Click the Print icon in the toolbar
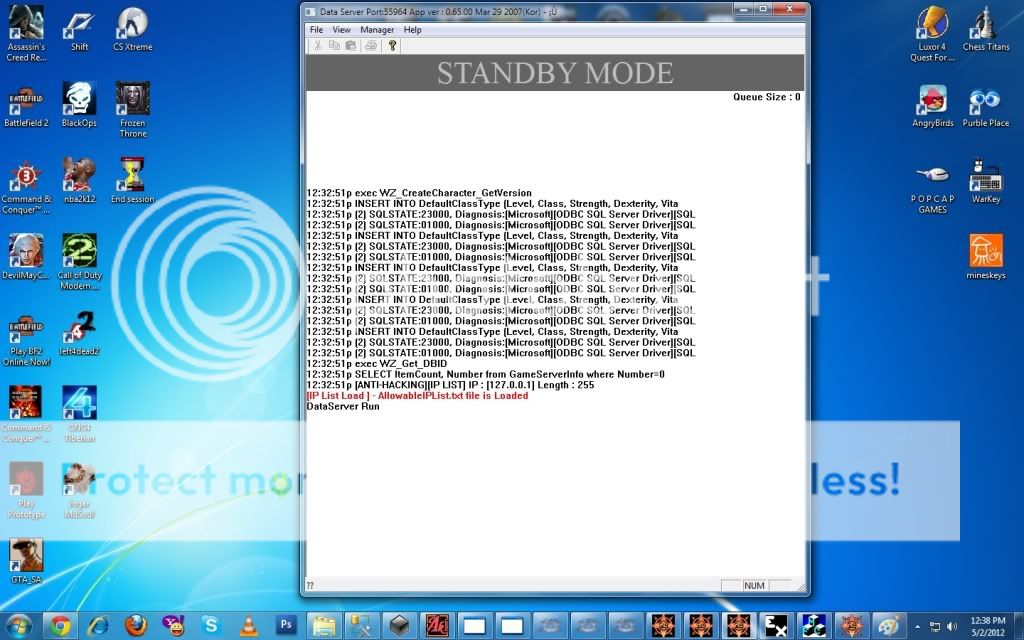Viewport: 1024px width, 640px height. 371,46
